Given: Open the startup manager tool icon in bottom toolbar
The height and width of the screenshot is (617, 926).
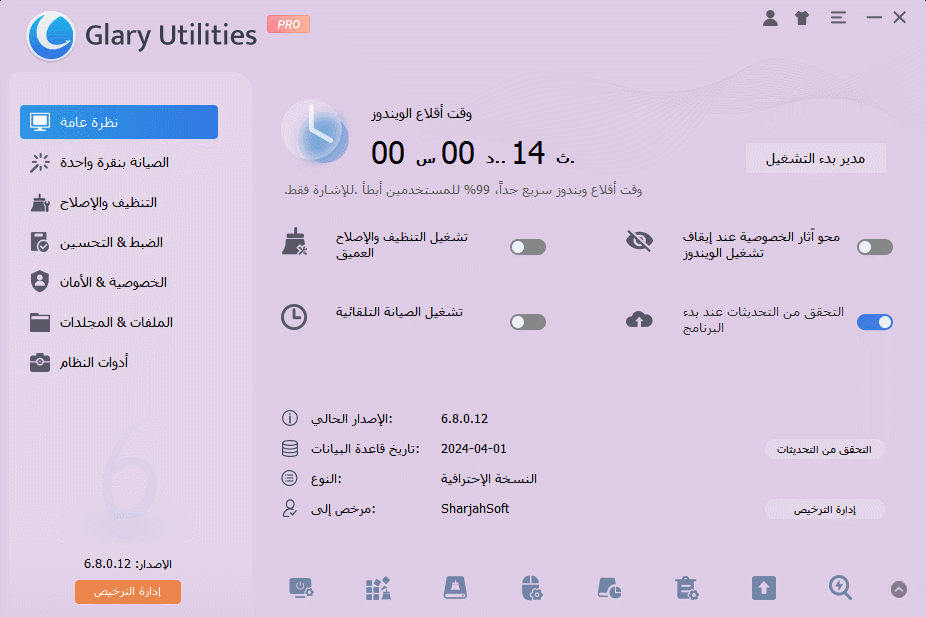Looking at the screenshot, I should click(x=301, y=588).
